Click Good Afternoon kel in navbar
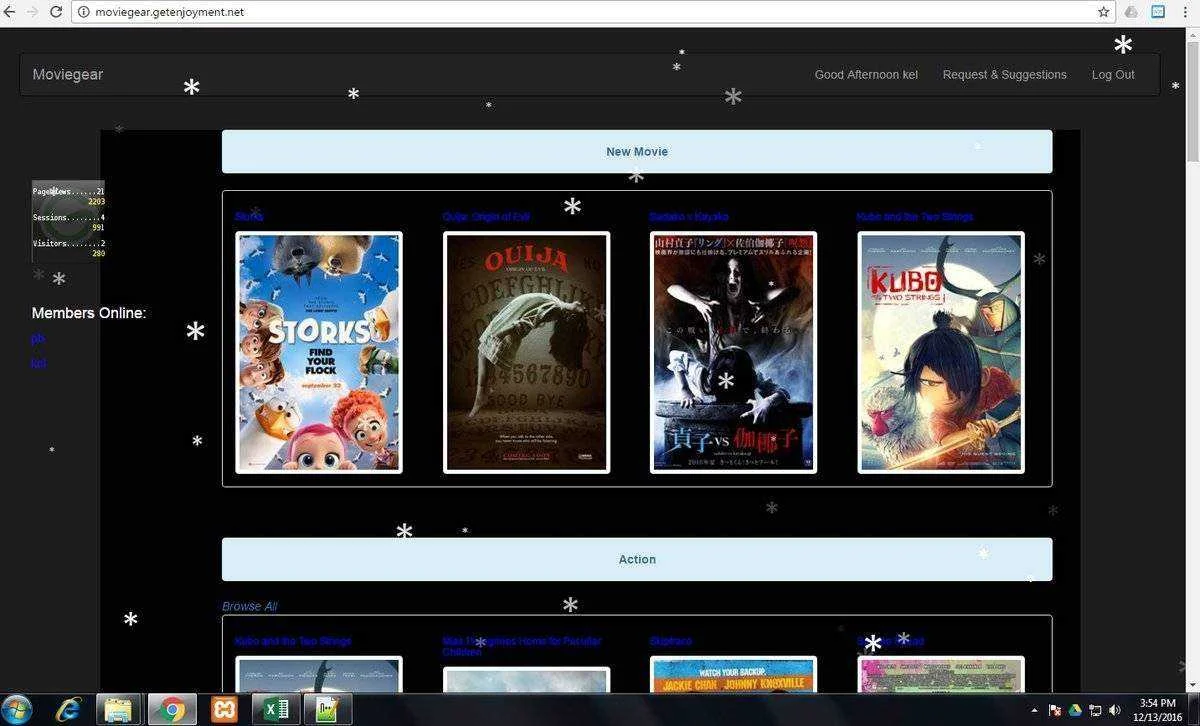The width and height of the screenshot is (1200, 726). (866, 75)
